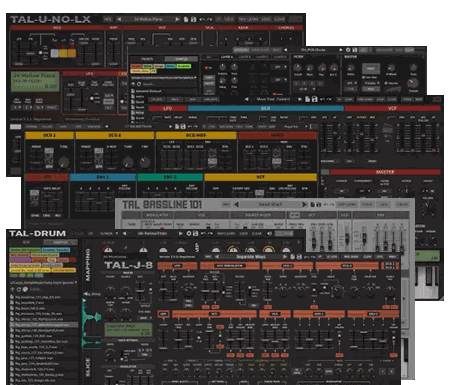Click the save icon beside Moon Trail preset
The image size is (450, 385).
click(x=314, y=99)
